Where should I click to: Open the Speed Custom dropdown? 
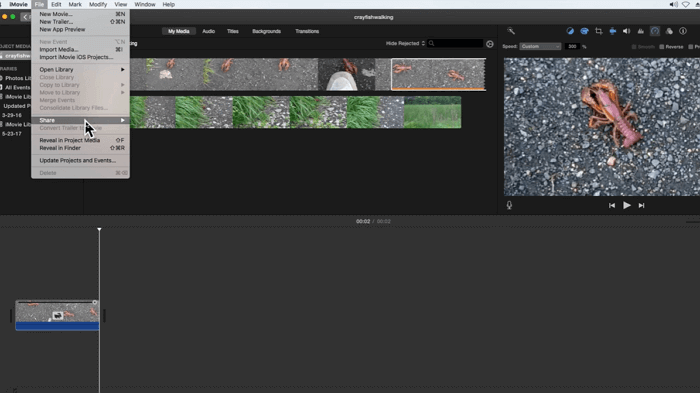[540, 46]
